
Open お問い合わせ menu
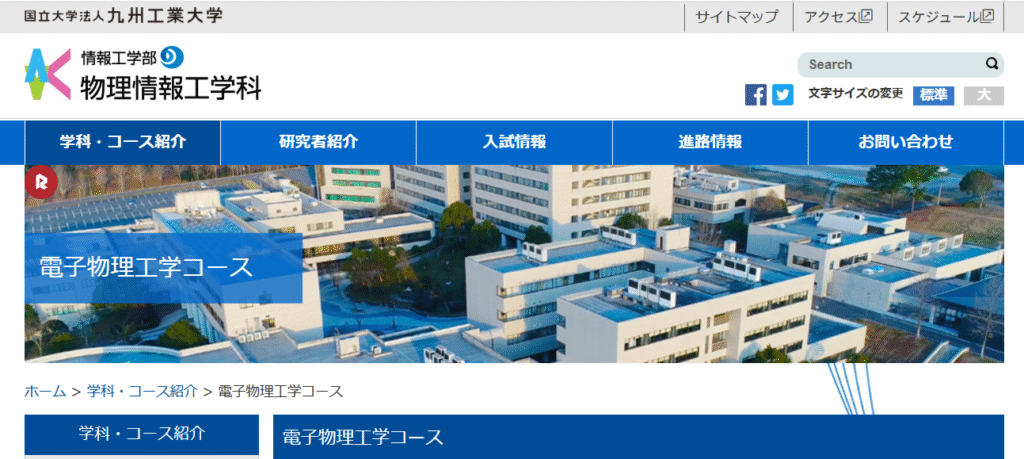(906, 142)
